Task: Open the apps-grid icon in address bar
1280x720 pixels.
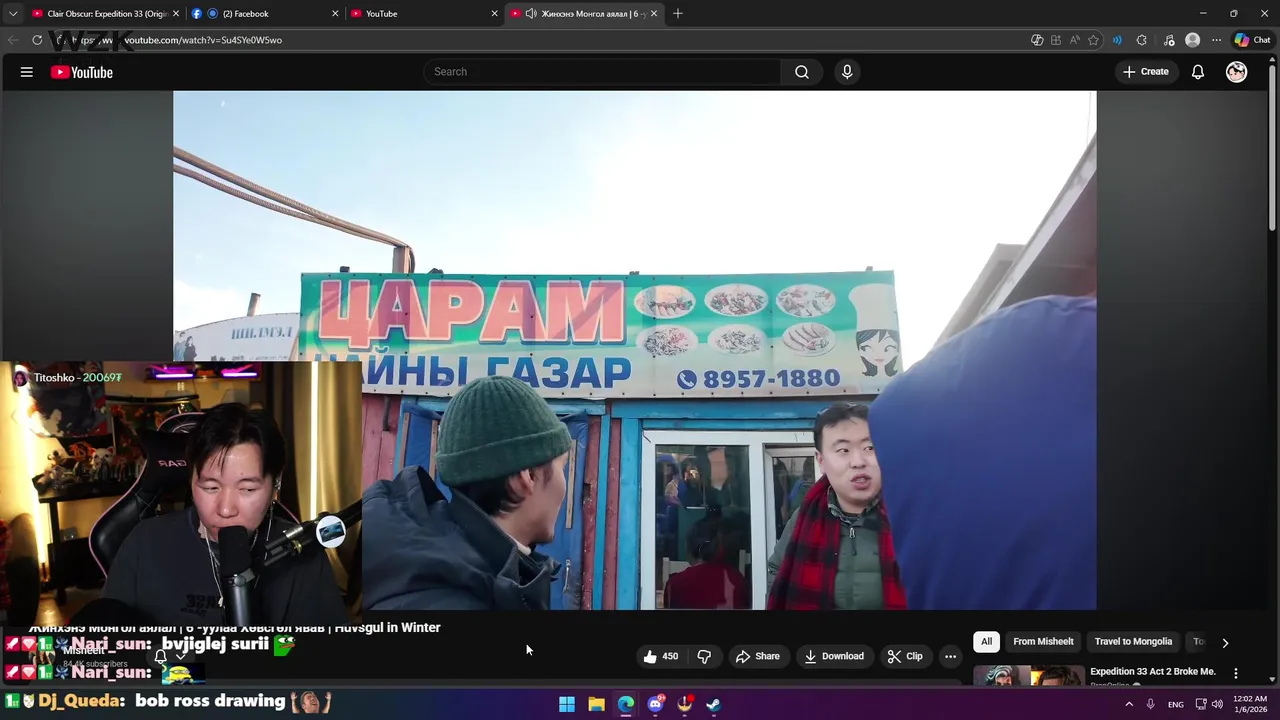Action: pyautogui.click(x=1056, y=40)
